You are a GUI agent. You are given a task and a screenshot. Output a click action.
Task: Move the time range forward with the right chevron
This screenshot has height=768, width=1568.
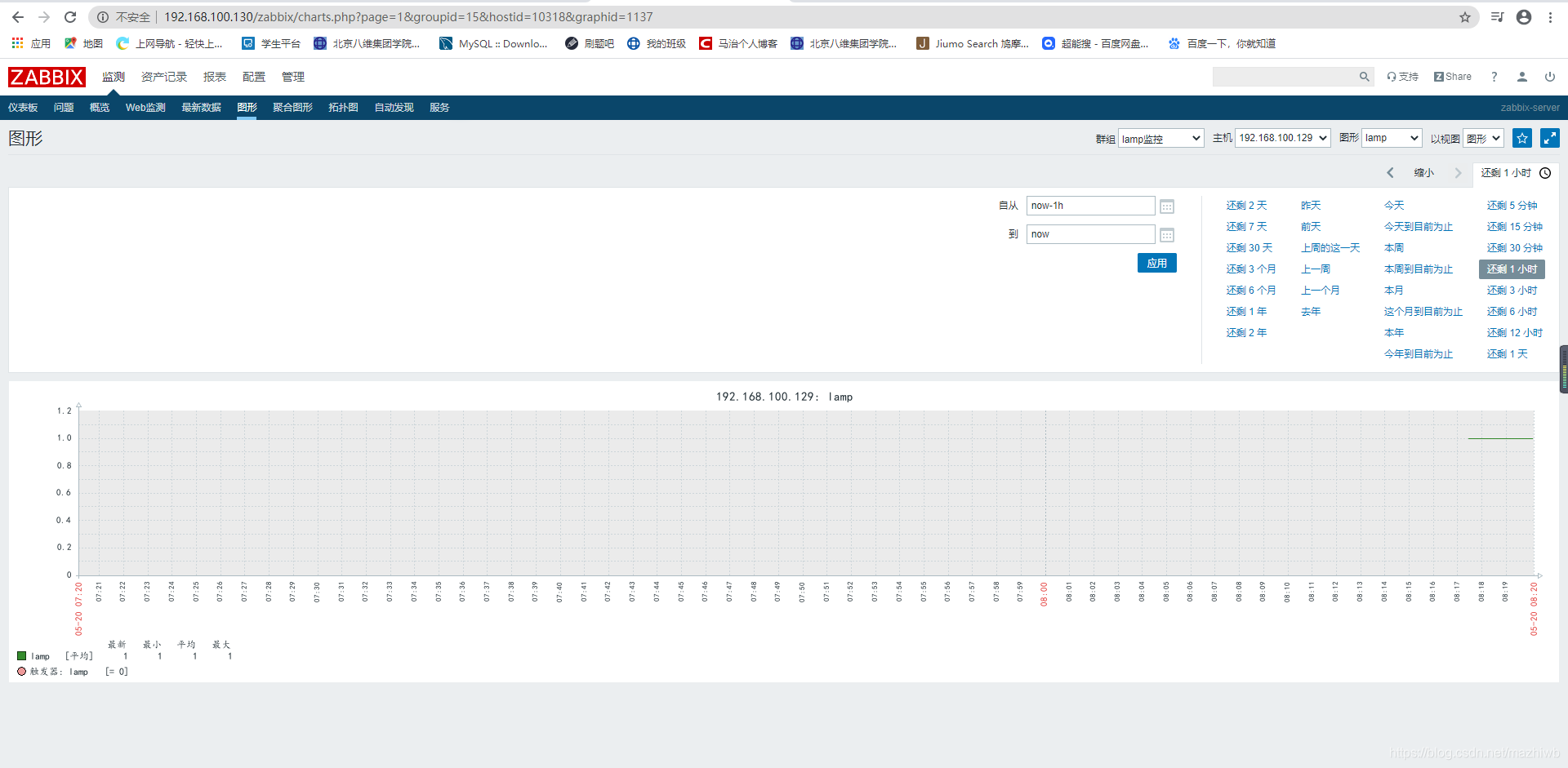pyautogui.click(x=1458, y=173)
